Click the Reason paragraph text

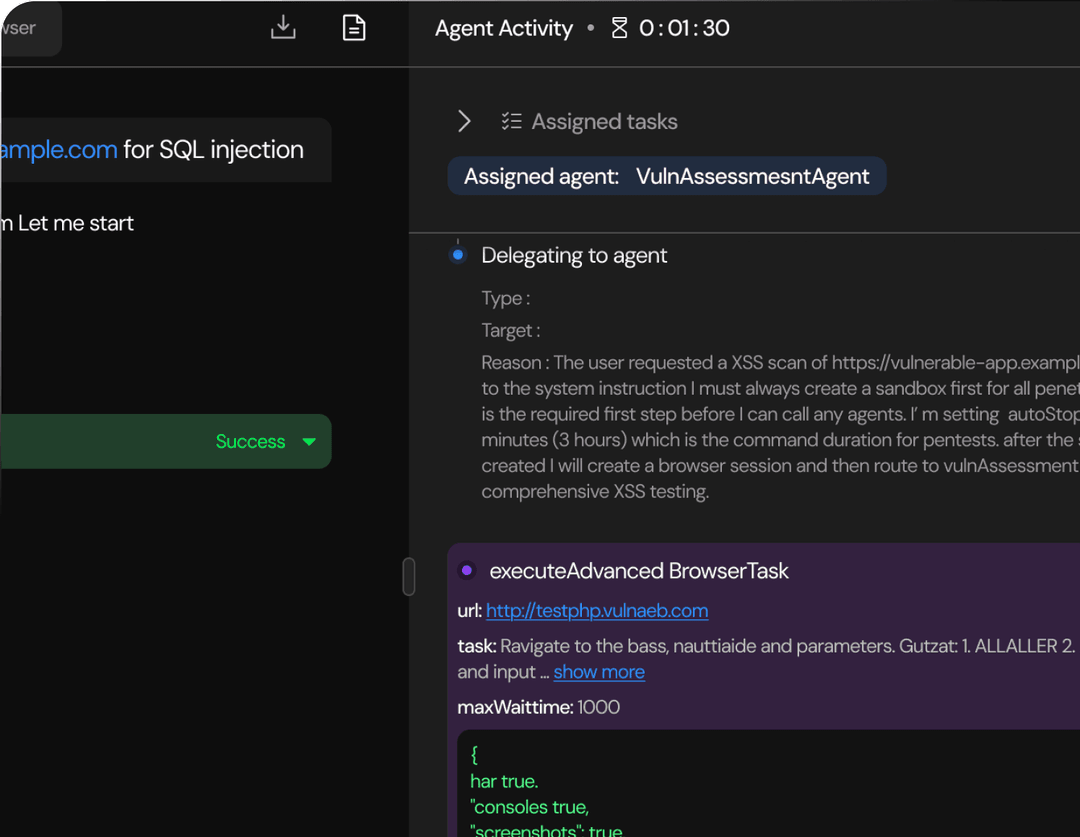780,427
